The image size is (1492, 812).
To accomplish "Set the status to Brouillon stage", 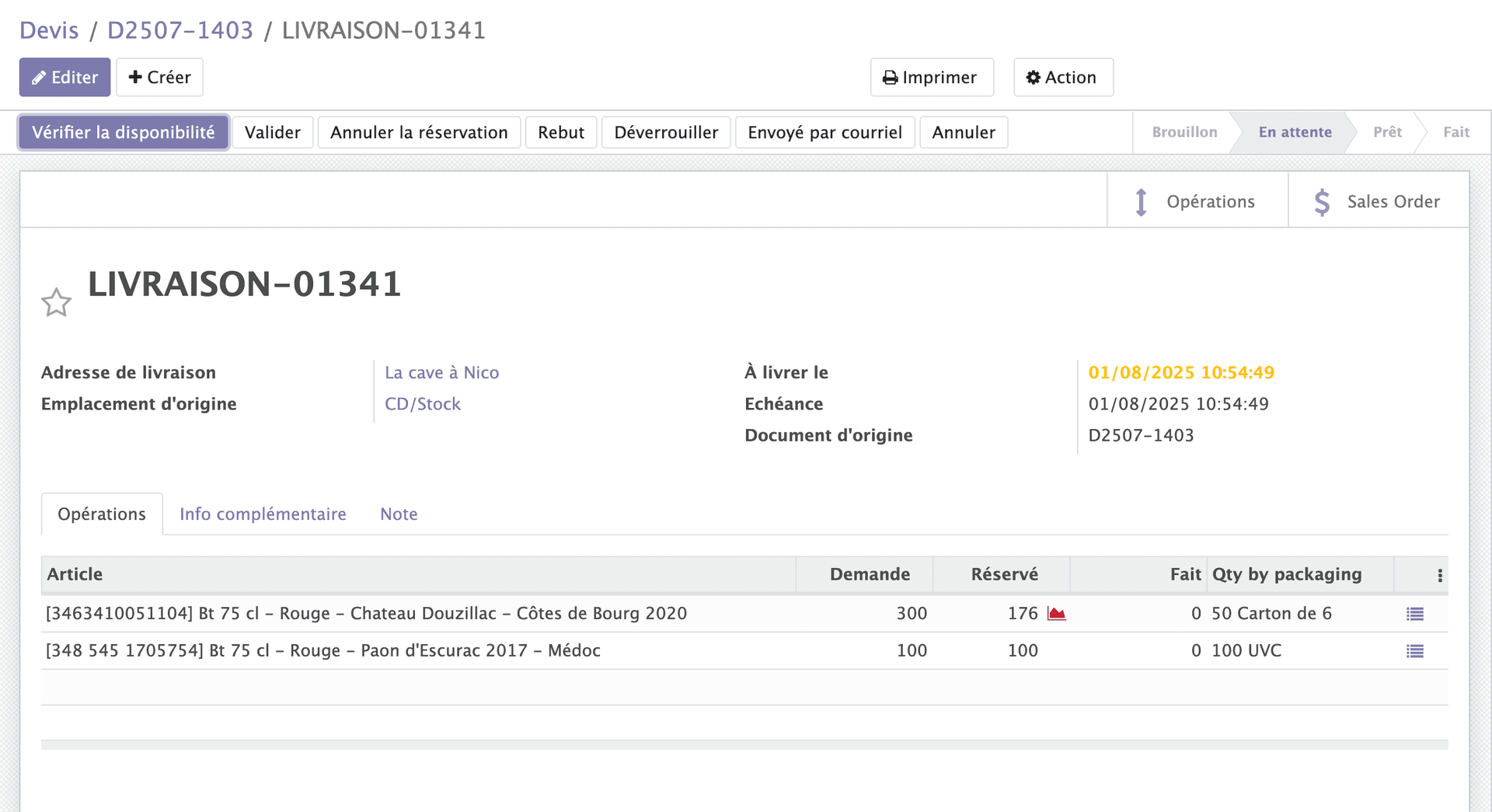I will pos(1184,132).
